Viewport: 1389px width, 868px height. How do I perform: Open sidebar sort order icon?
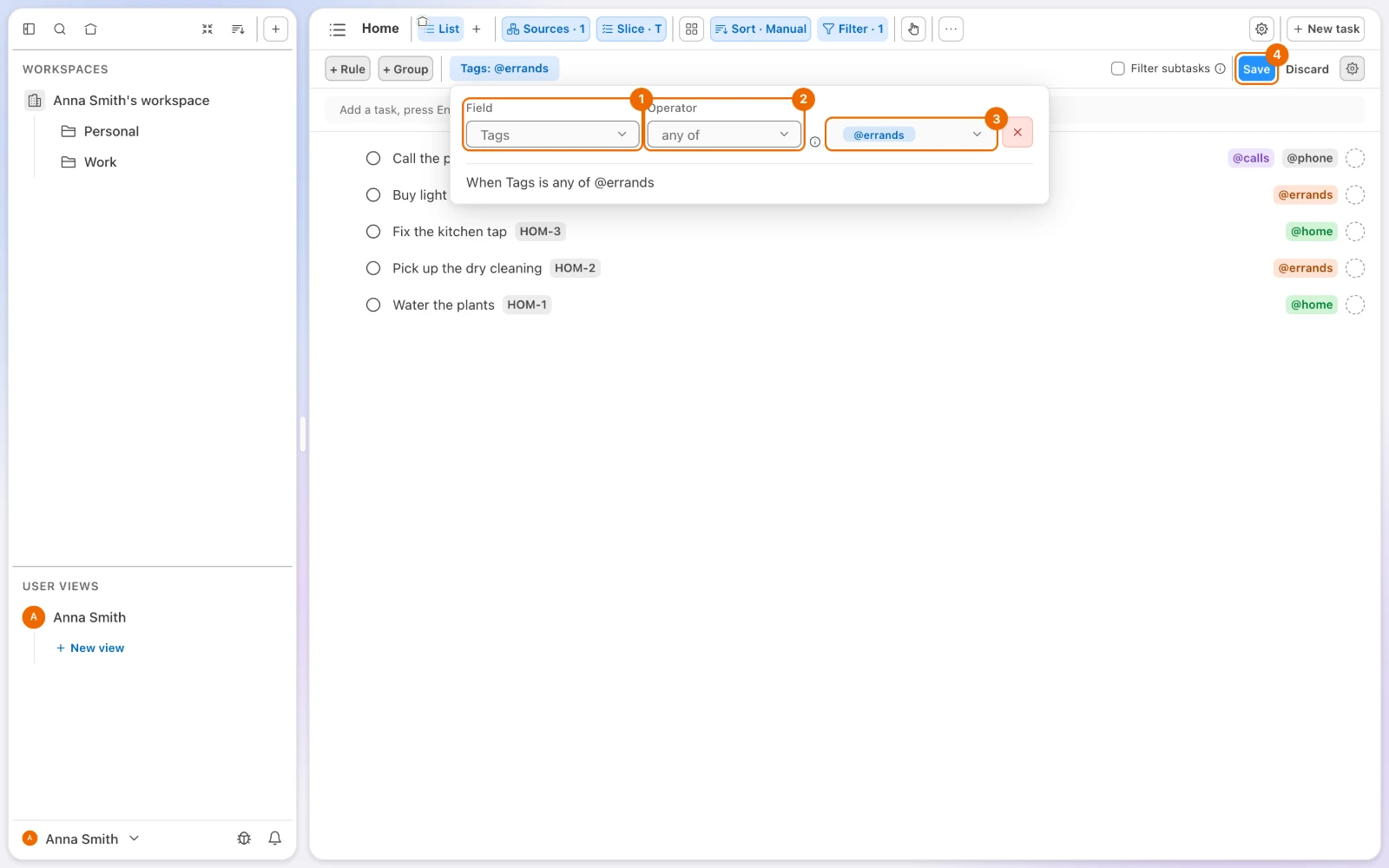click(238, 29)
